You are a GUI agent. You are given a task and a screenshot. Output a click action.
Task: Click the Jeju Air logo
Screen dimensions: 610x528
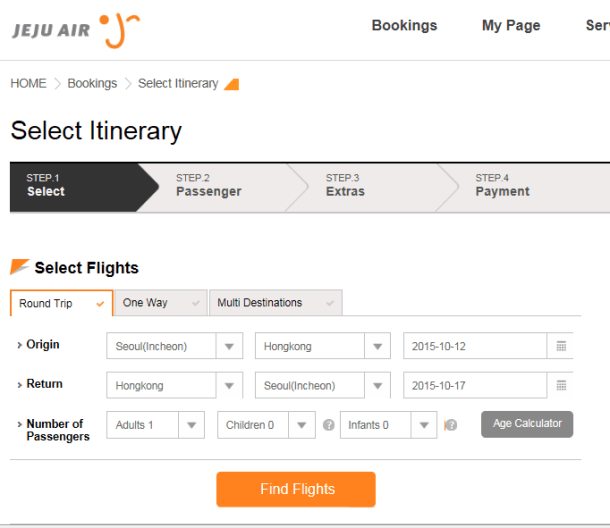76,31
